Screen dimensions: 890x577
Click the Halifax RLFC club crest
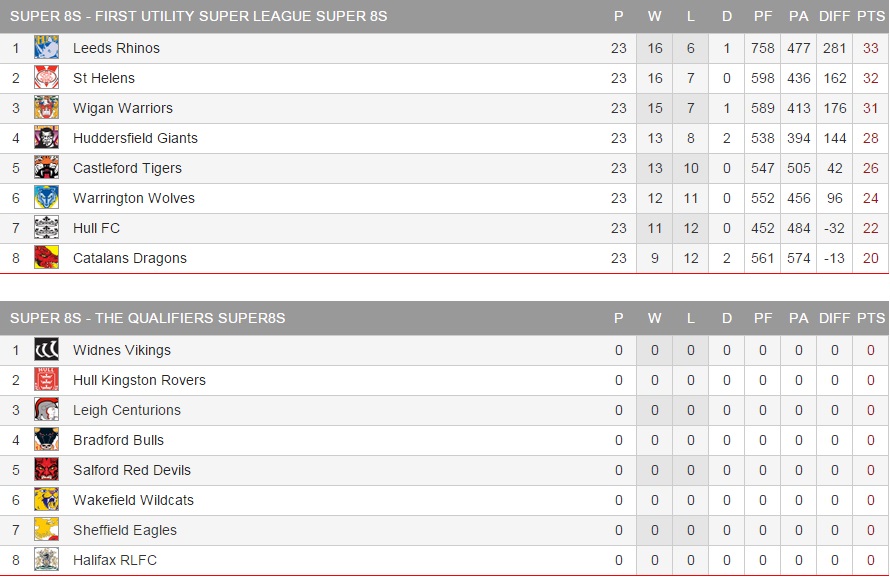[x=46, y=560]
